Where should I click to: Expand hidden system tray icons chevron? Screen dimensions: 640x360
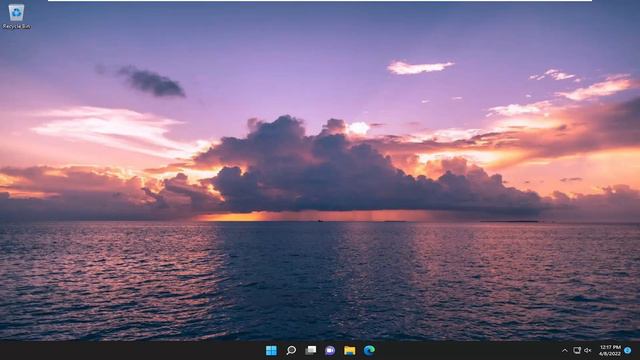[x=564, y=350]
